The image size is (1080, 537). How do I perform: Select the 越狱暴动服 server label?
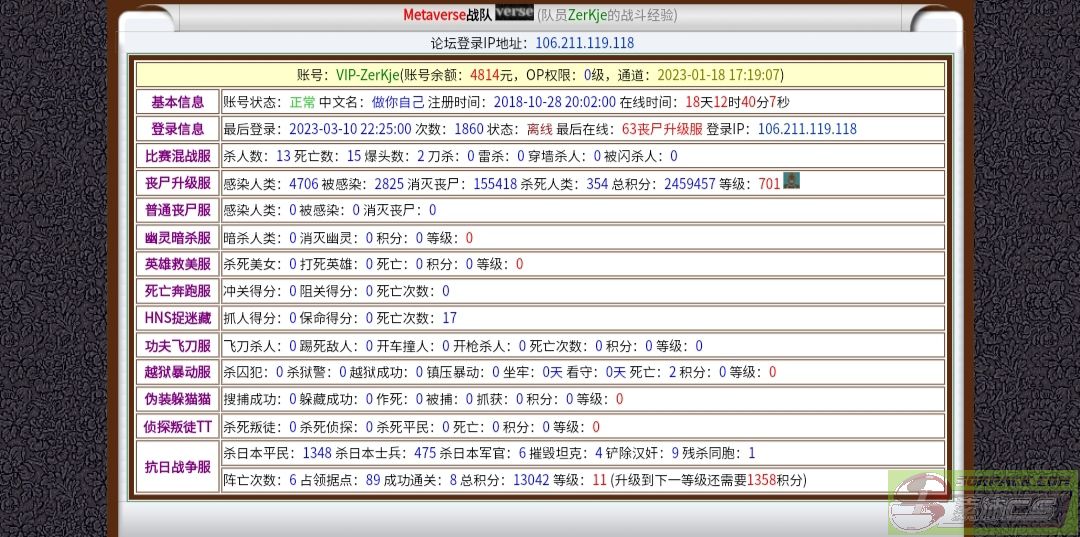[178, 372]
